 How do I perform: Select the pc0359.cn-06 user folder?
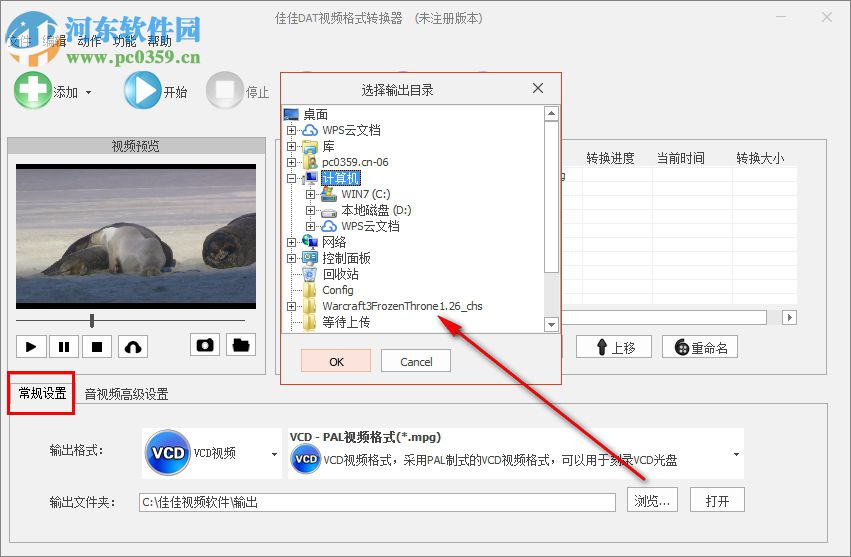click(355, 162)
